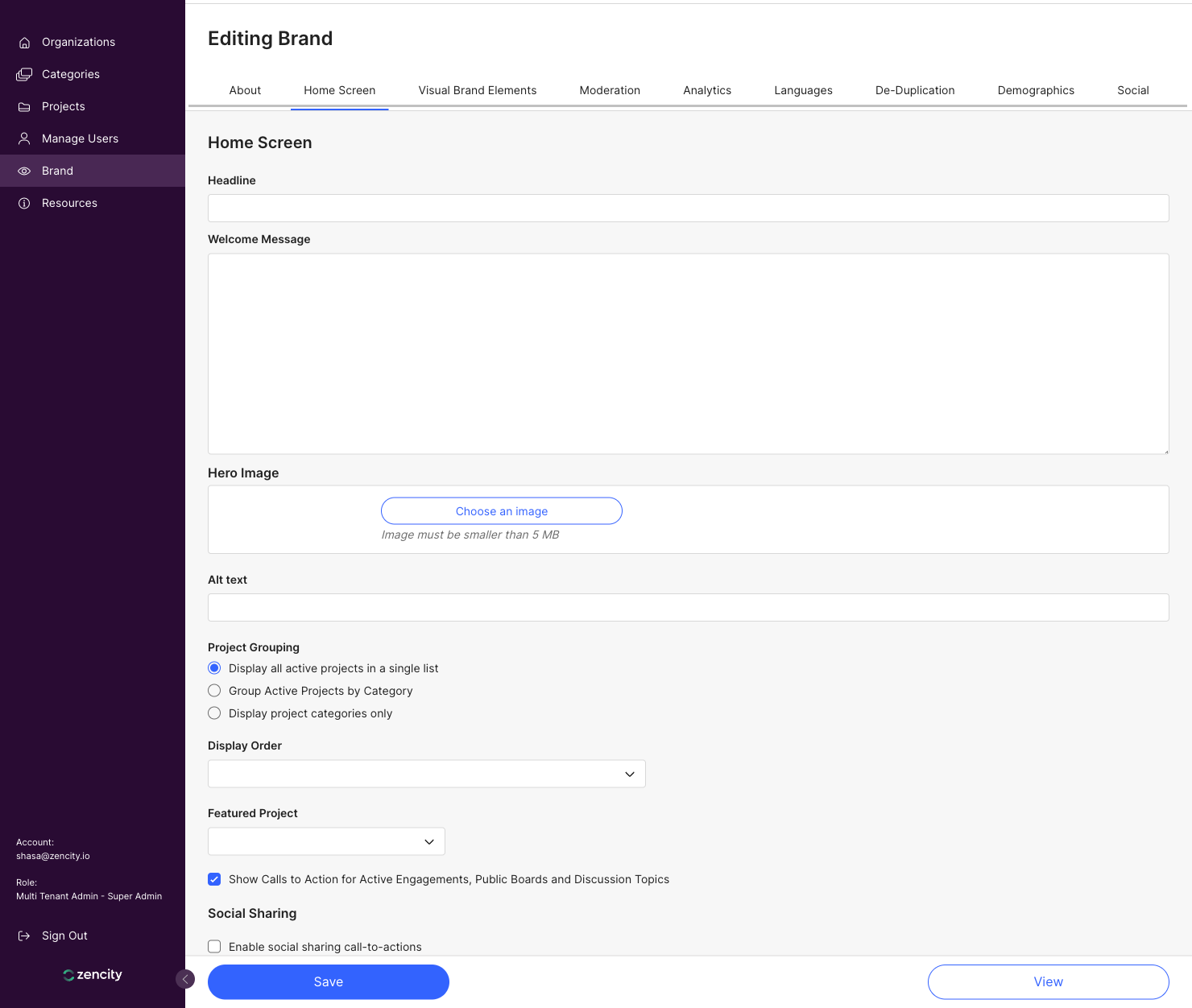Focus the Alt text input field
The width and height of the screenshot is (1192, 1008).
(x=688, y=607)
